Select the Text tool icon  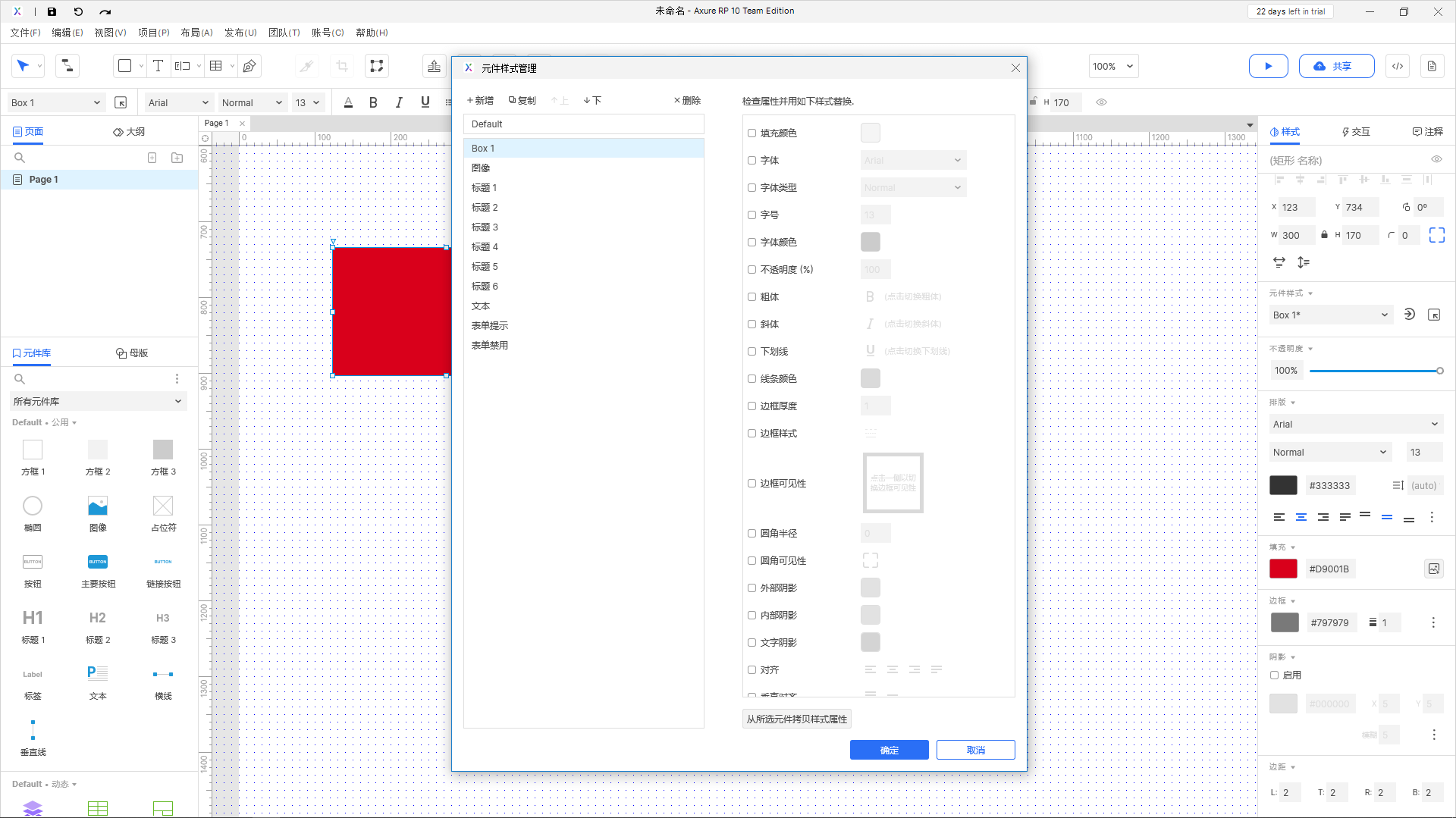coord(158,66)
